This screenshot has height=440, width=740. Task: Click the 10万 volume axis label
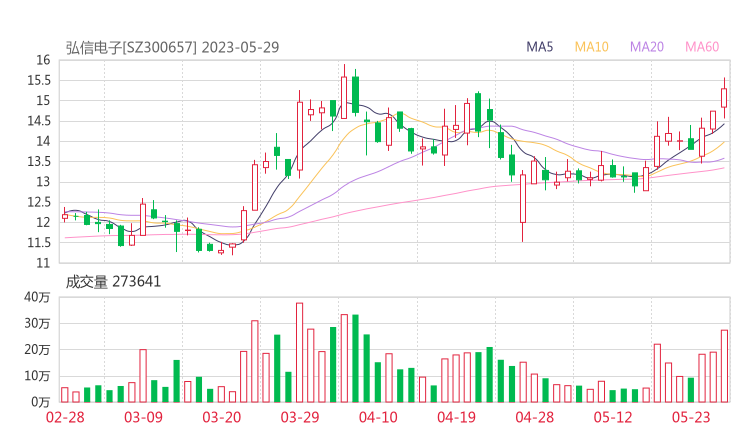37,376
